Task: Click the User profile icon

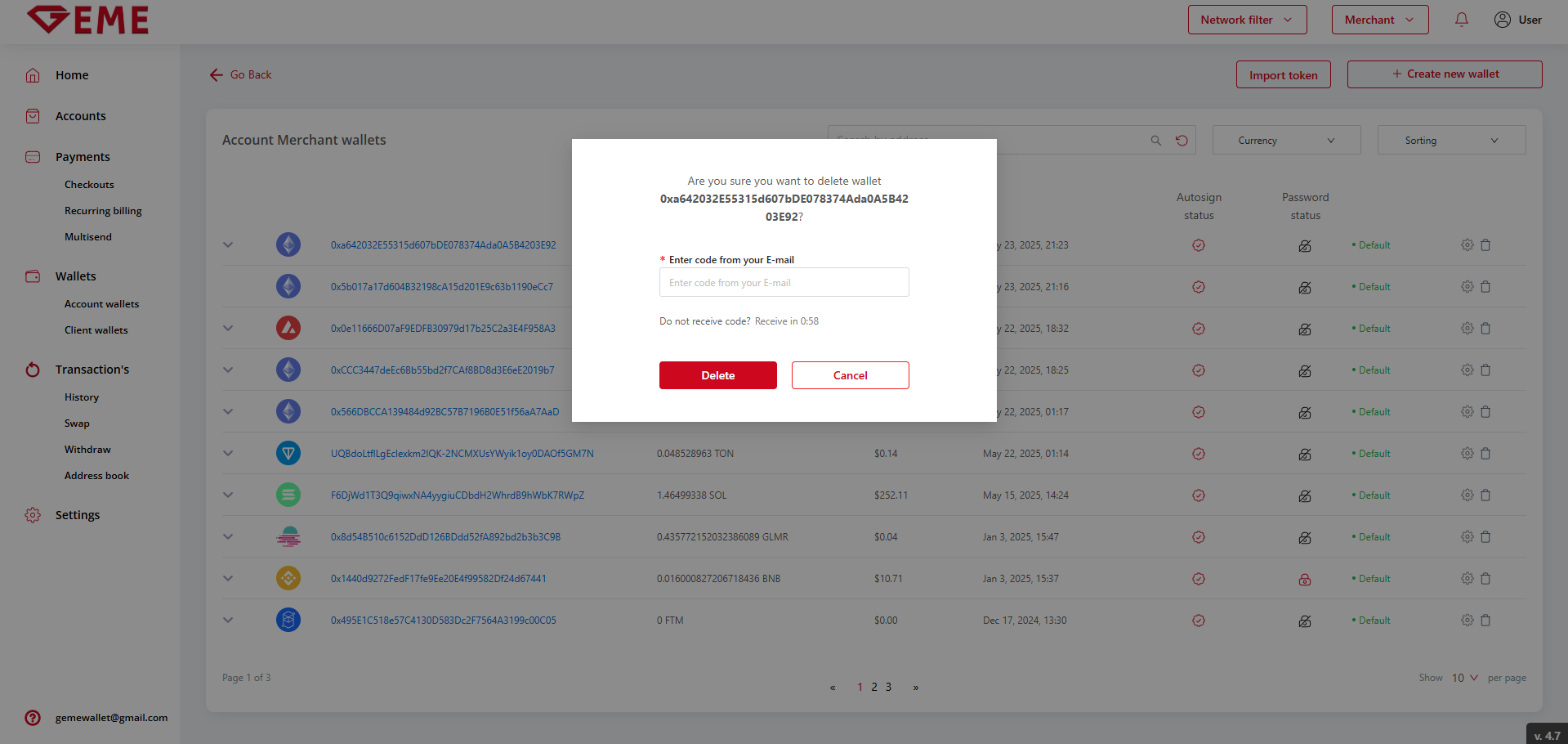Action: pos(1502,20)
